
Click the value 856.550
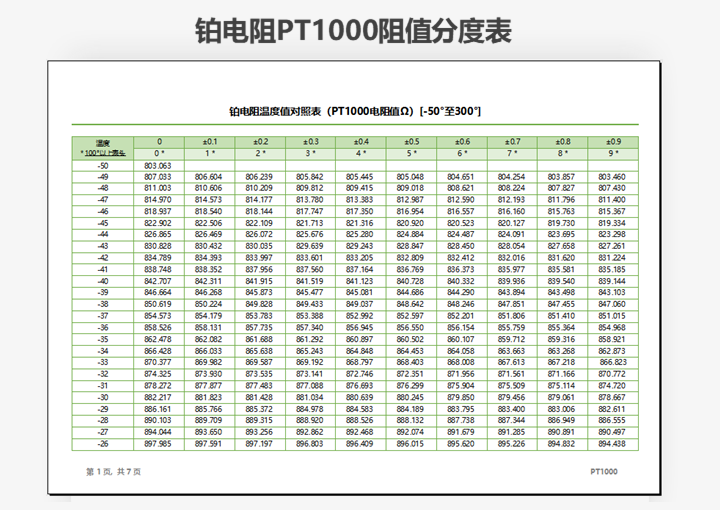coord(410,328)
